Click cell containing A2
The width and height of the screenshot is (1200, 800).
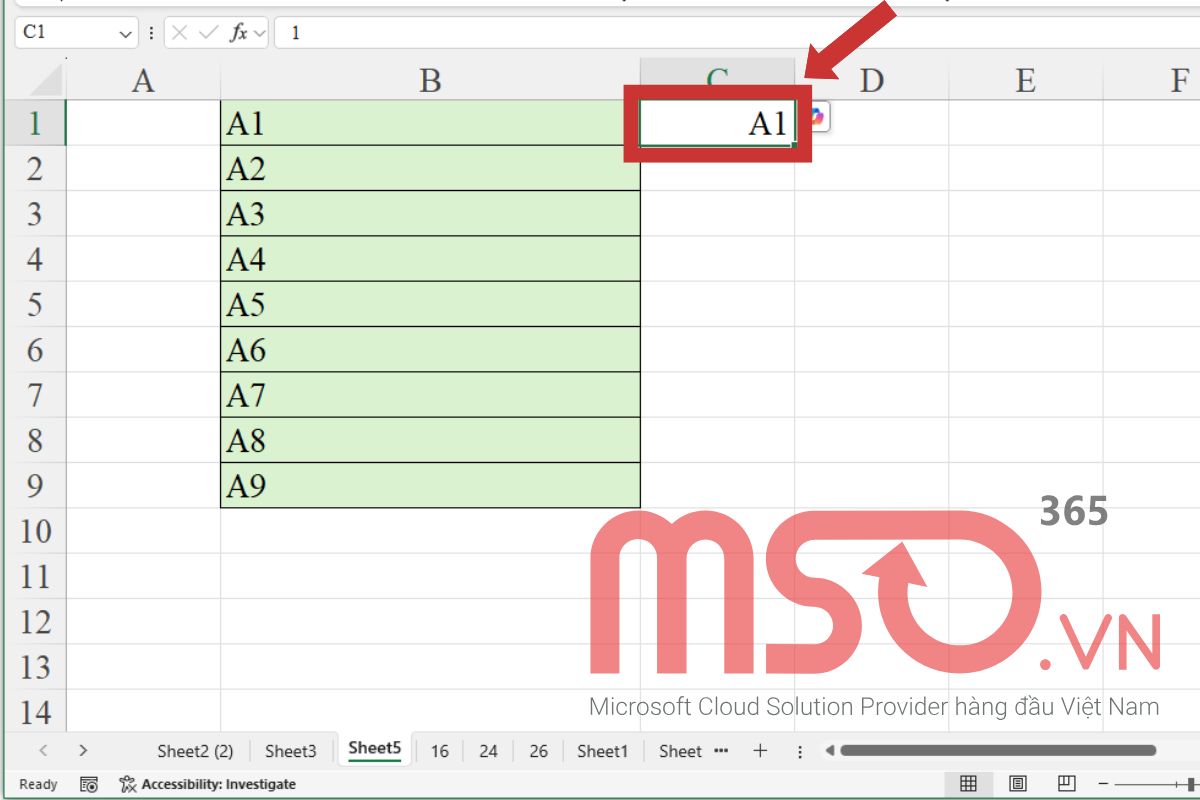click(430, 168)
